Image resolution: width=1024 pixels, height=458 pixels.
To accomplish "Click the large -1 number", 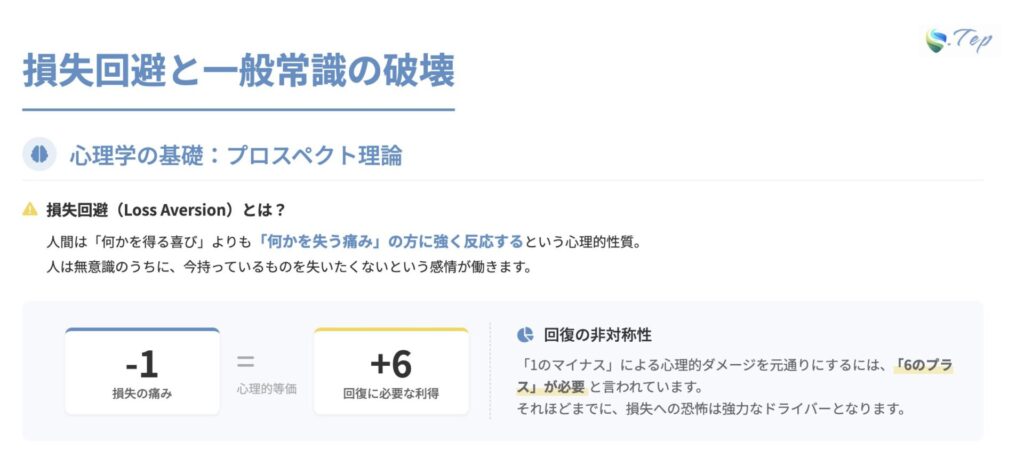I will (x=142, y=363).
